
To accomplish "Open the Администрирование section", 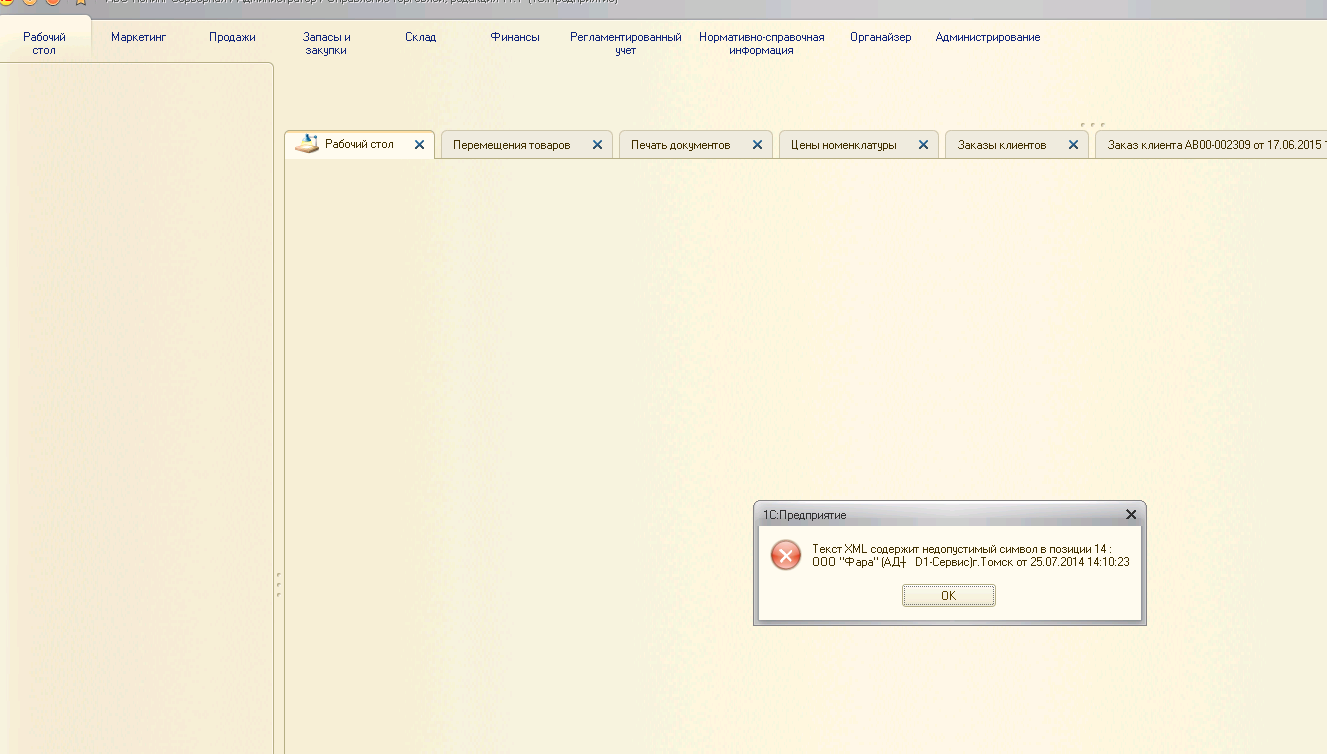I will click(987, 37).
